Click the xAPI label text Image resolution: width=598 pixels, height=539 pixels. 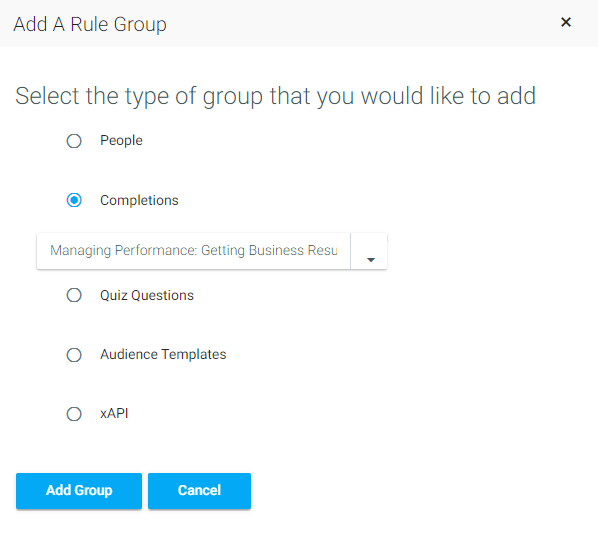[x=114, y=414]
